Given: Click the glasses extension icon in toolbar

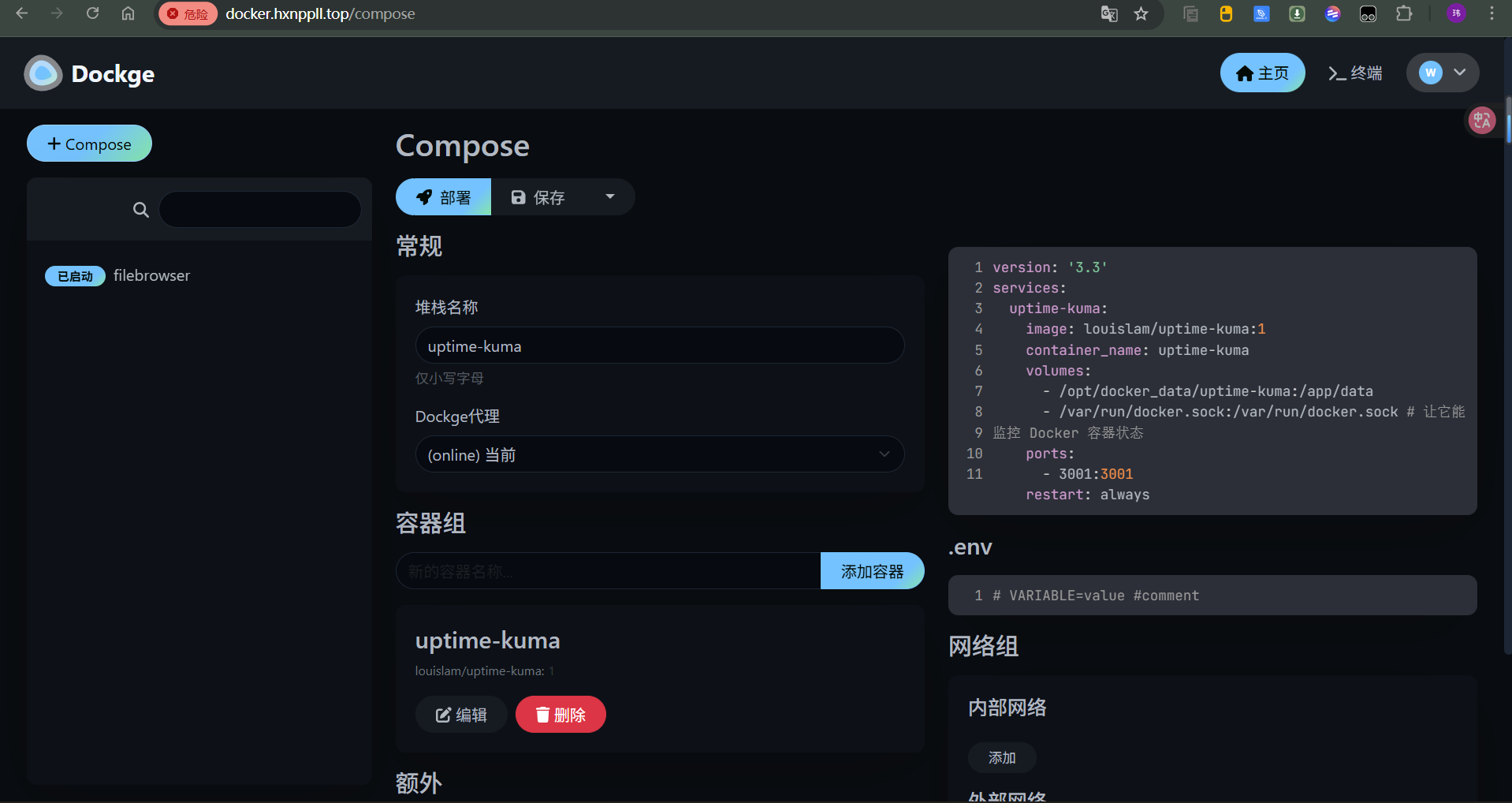Looking at the screenshot, I should pos(1368,13).
